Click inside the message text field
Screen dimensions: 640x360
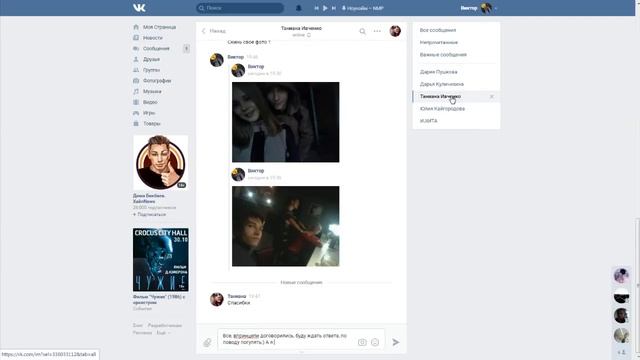click(301, 339)
